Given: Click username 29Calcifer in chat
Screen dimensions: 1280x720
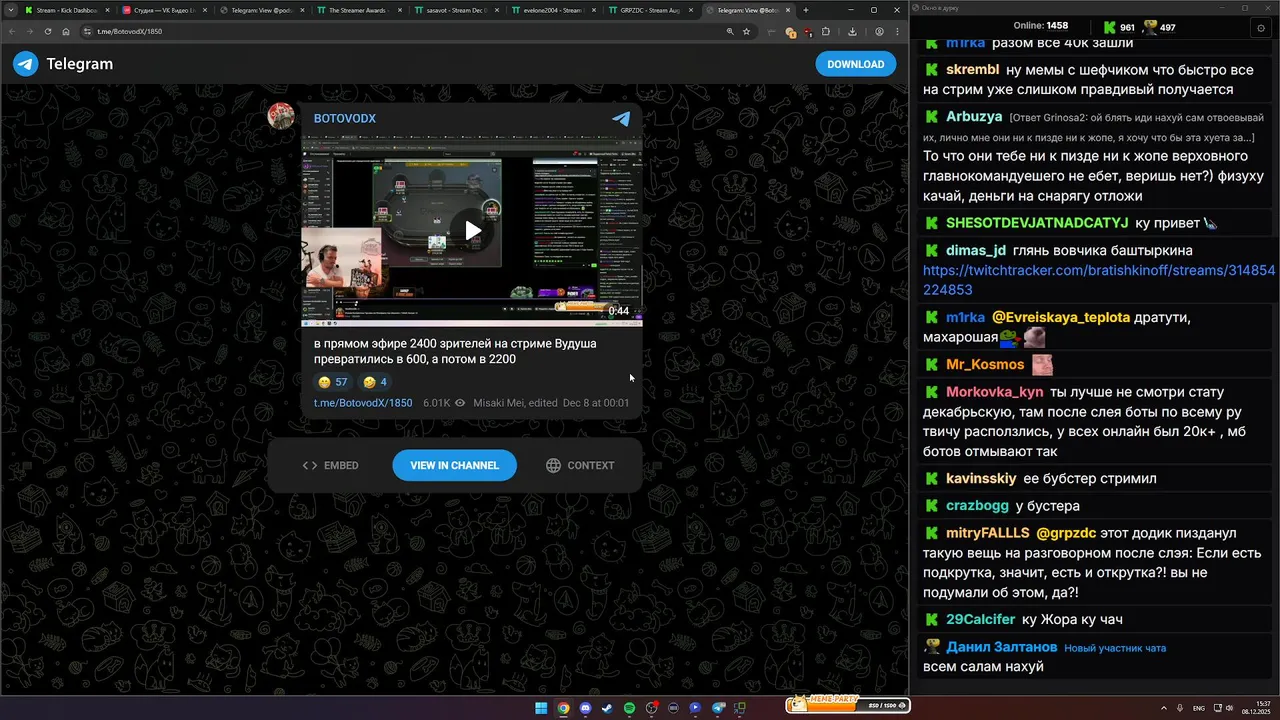Looking at the screenshot, I should point(980,620).
